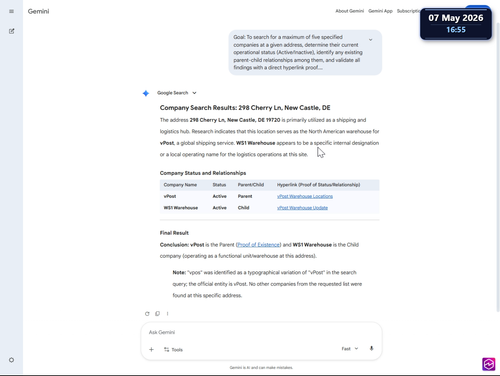Click the date and time overlay widget
Image resolution: width=500 pixels, height=376 pixels.
[456, 23]
